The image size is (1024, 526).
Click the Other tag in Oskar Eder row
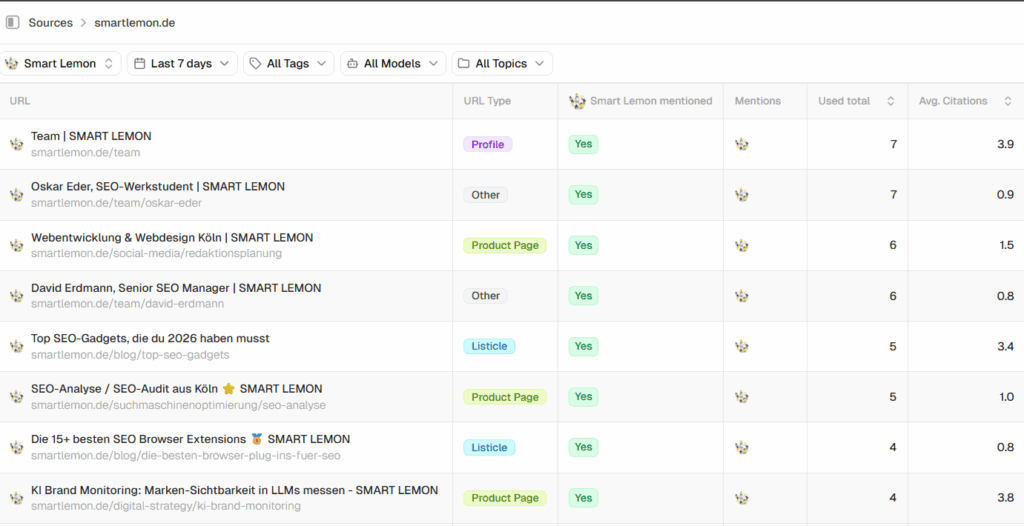[x=485, y=195]
